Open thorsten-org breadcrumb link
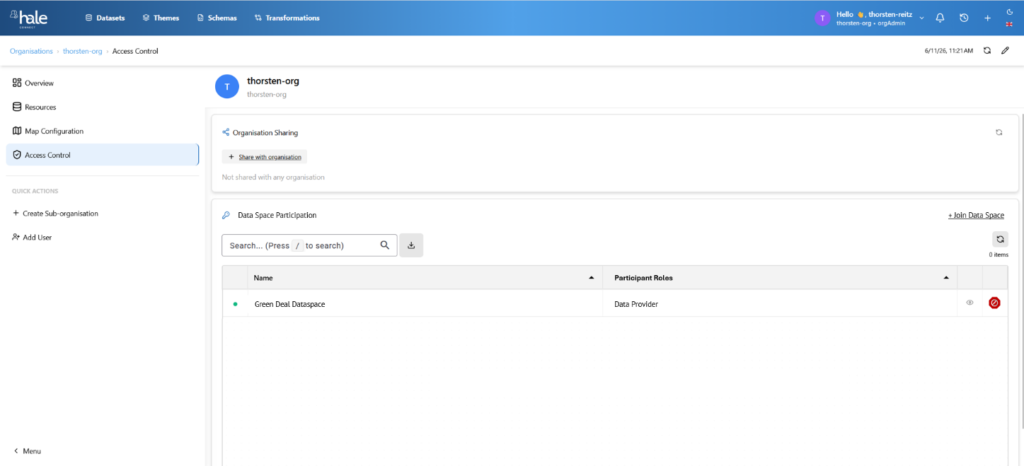 (x=82, y=51)
